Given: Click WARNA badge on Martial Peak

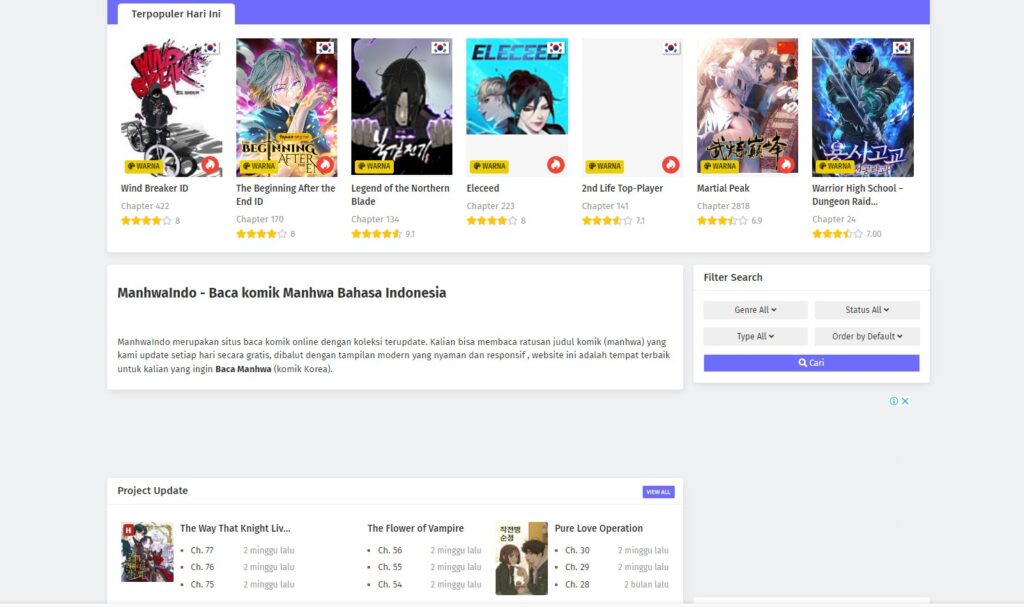Looking at the screenshot, I should coord(720,166).
